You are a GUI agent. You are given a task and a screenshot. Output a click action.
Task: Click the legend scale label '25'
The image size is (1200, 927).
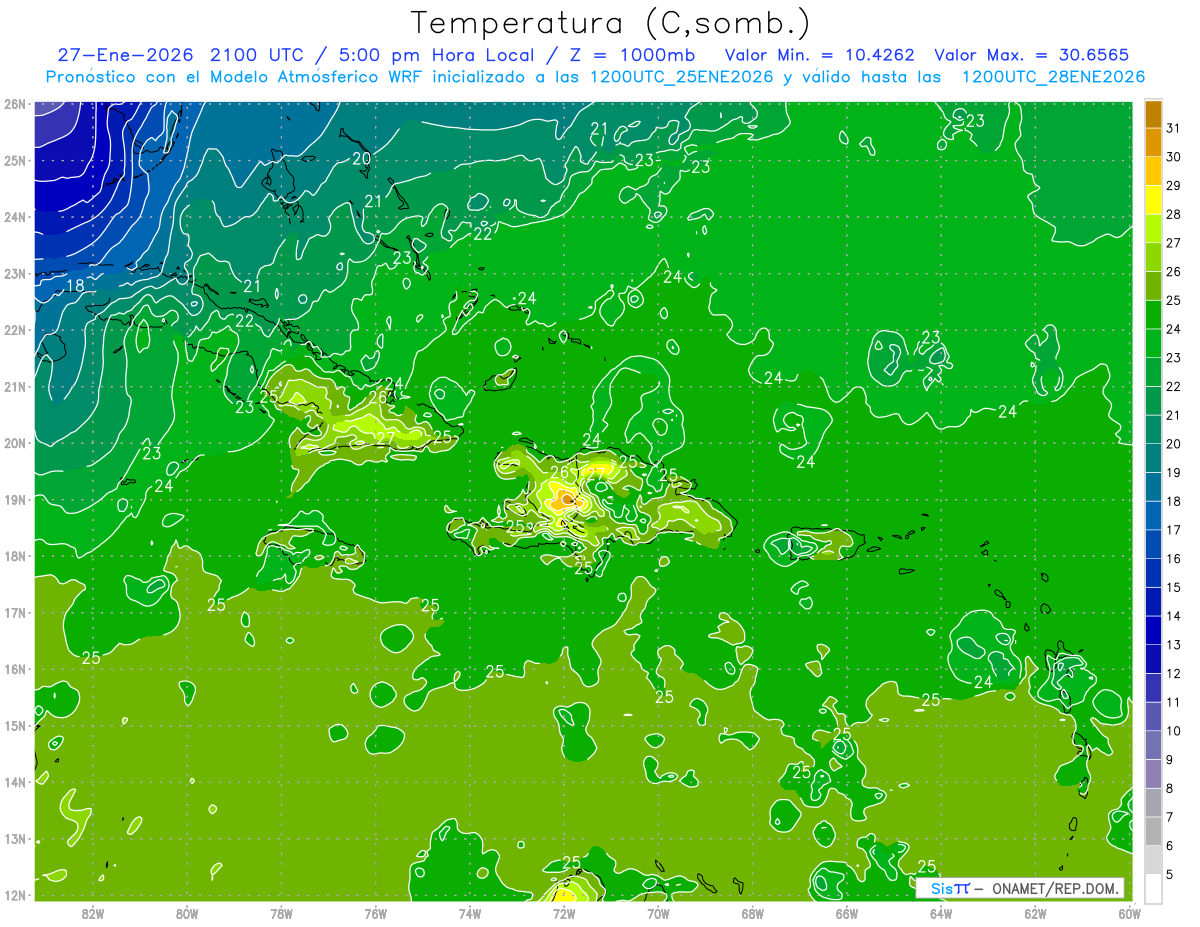tap(1174, 300)
